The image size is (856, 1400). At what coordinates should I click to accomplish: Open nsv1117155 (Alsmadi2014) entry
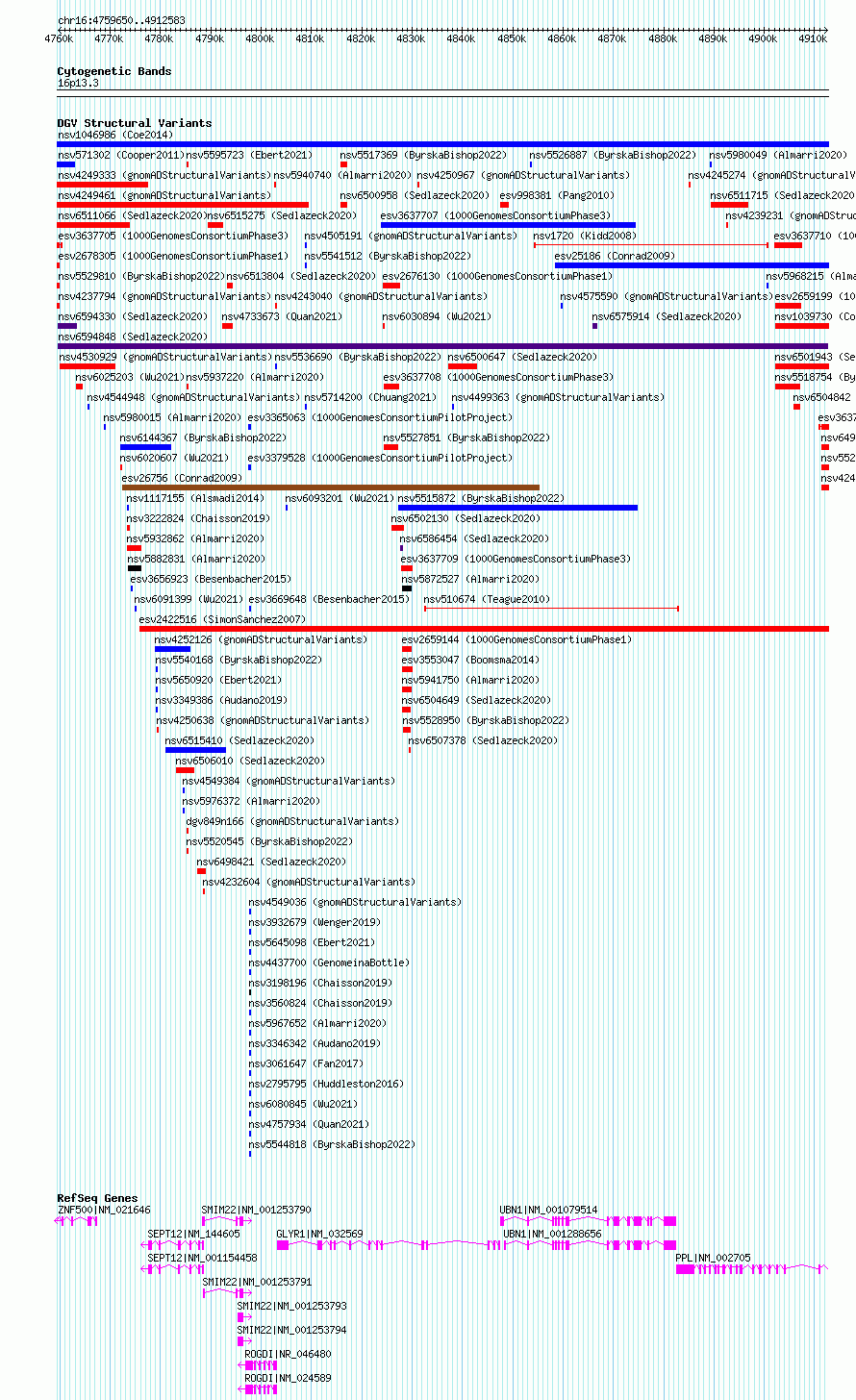195,499
